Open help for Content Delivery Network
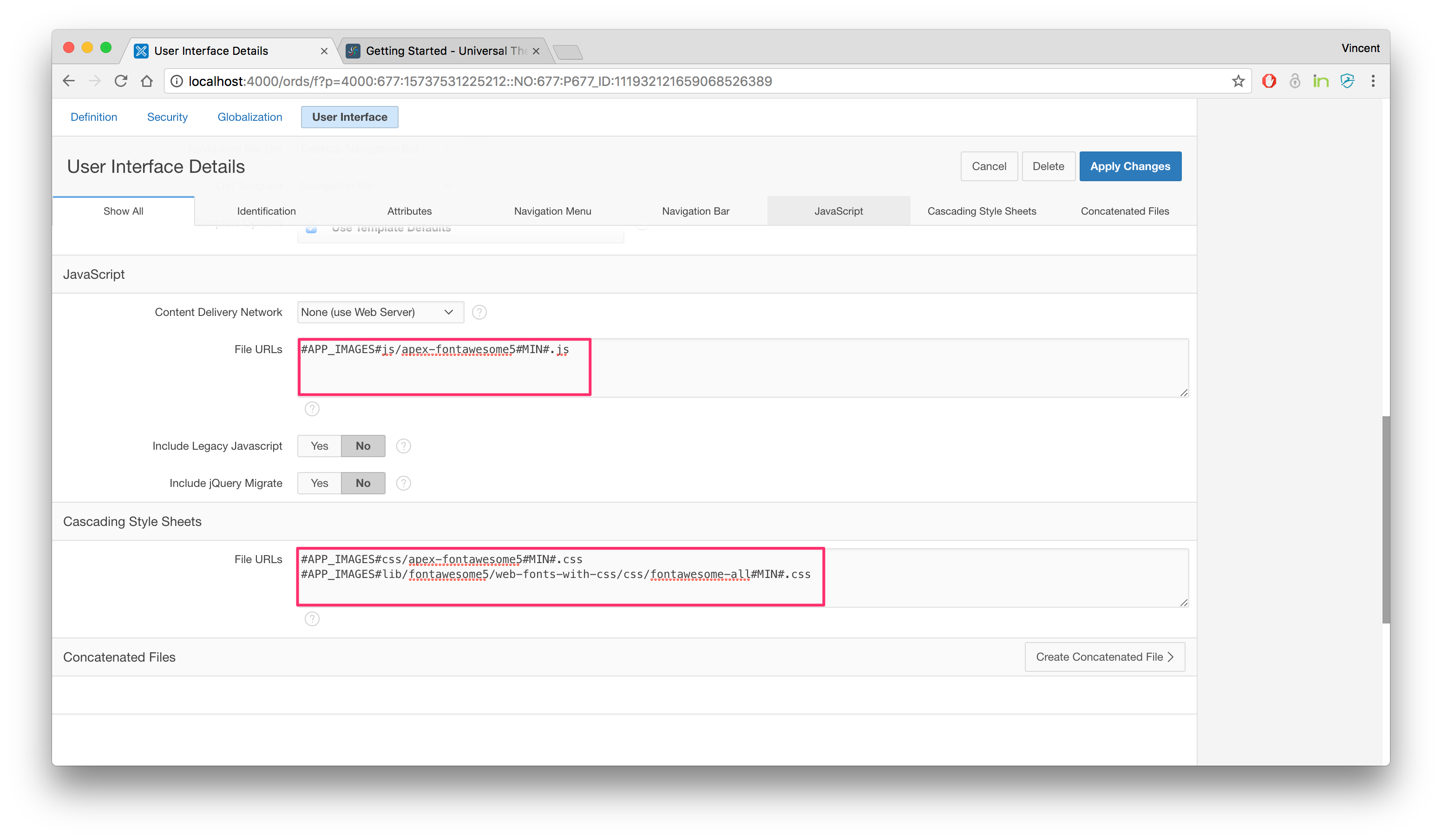 tap(479, 312)
